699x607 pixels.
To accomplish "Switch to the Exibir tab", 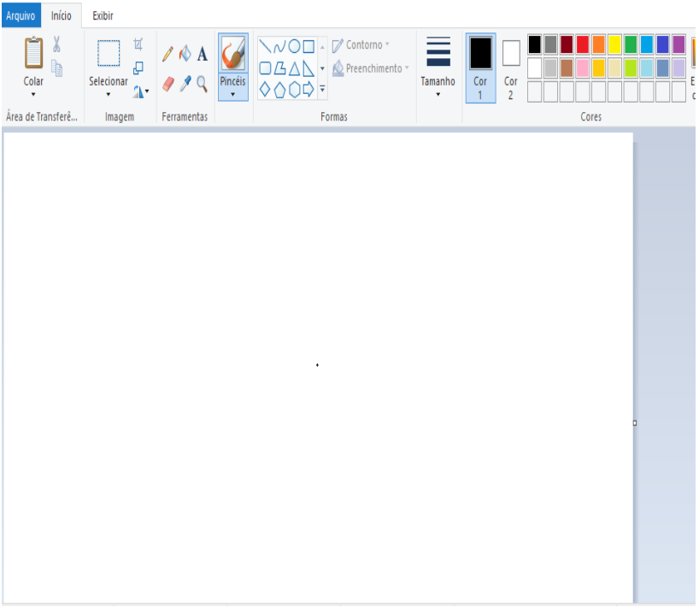I will pyautogui.click(x=102, y=16).
